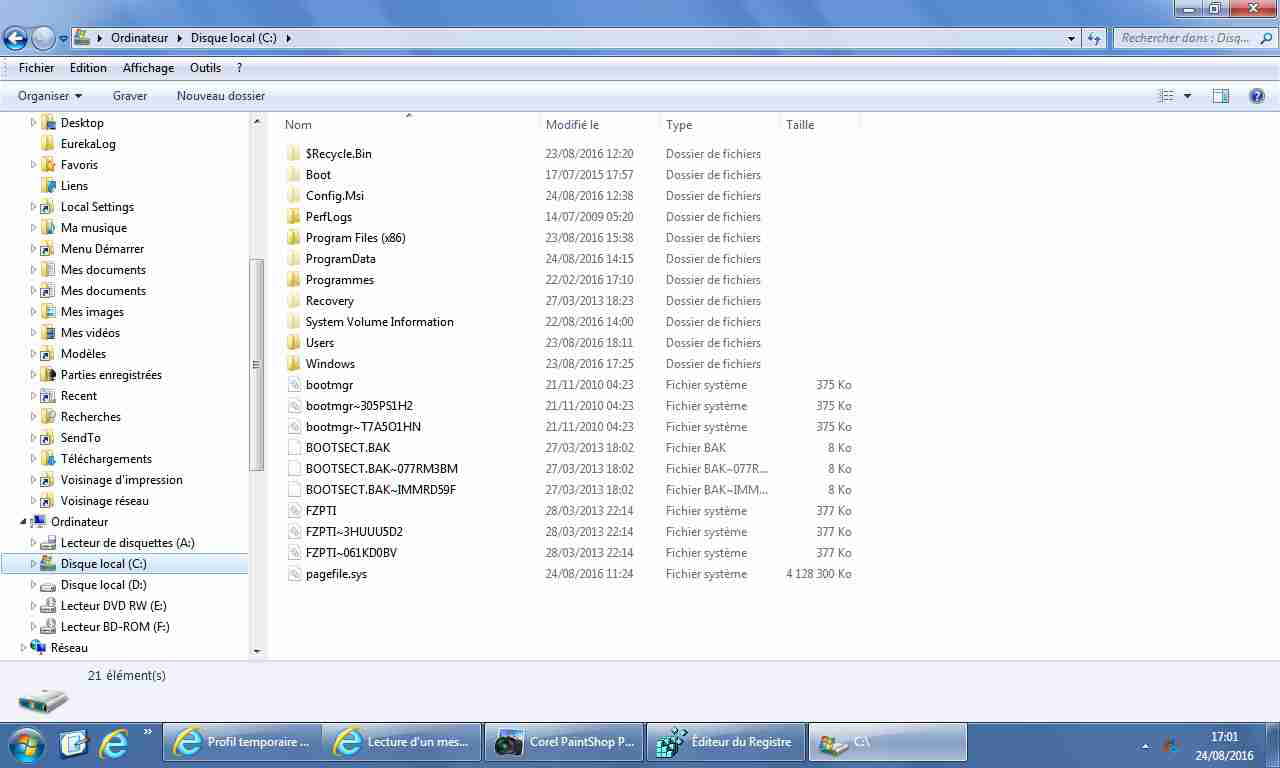The image size is (1280, 768).
Task: Expand the Disque local (D:) tree arrow
Action: (x=33, y=584)
